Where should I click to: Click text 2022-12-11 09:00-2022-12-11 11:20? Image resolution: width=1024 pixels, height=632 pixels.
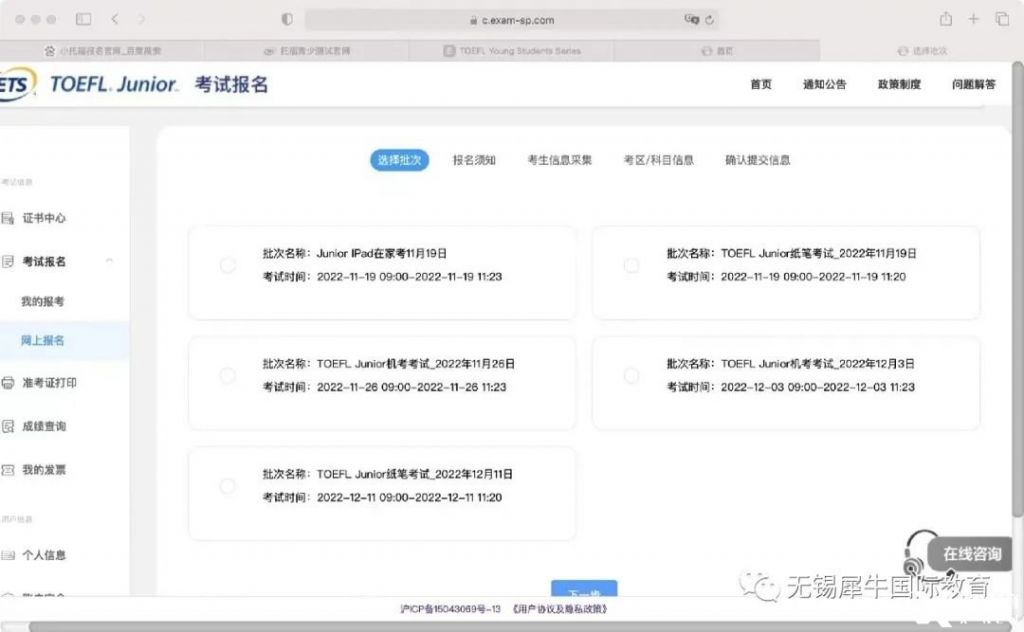409,498
